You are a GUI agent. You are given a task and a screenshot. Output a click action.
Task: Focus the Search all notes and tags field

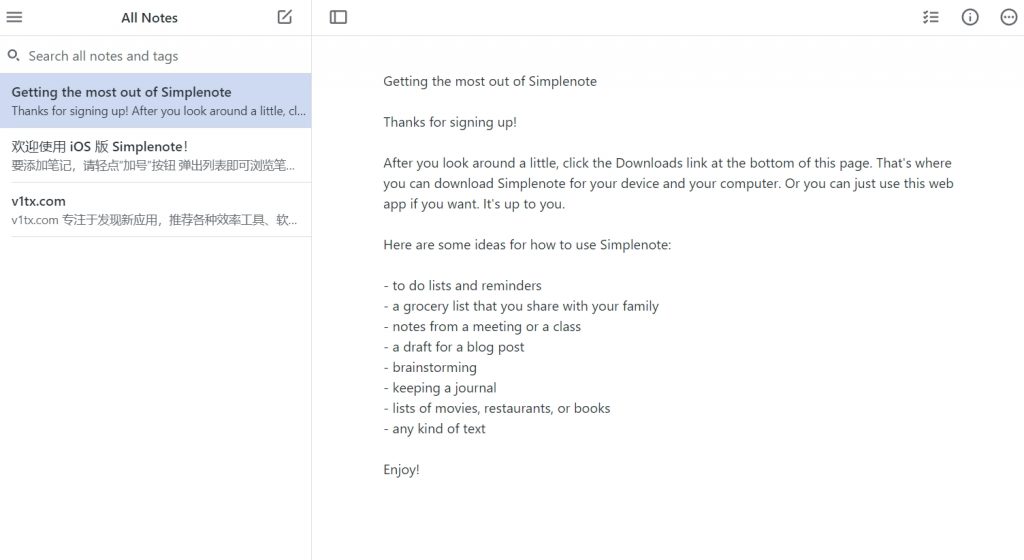pyautogui.click(x=155, y=55)
